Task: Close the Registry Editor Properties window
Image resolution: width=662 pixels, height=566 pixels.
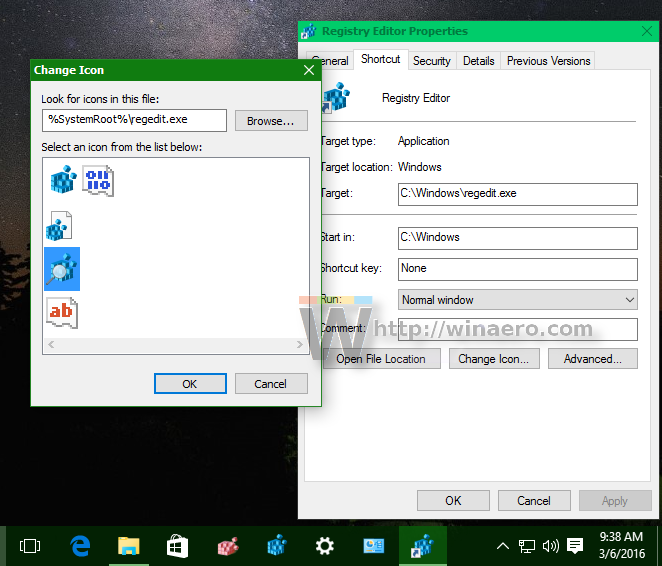Action: pyautogui.click(x=647, y=31)
